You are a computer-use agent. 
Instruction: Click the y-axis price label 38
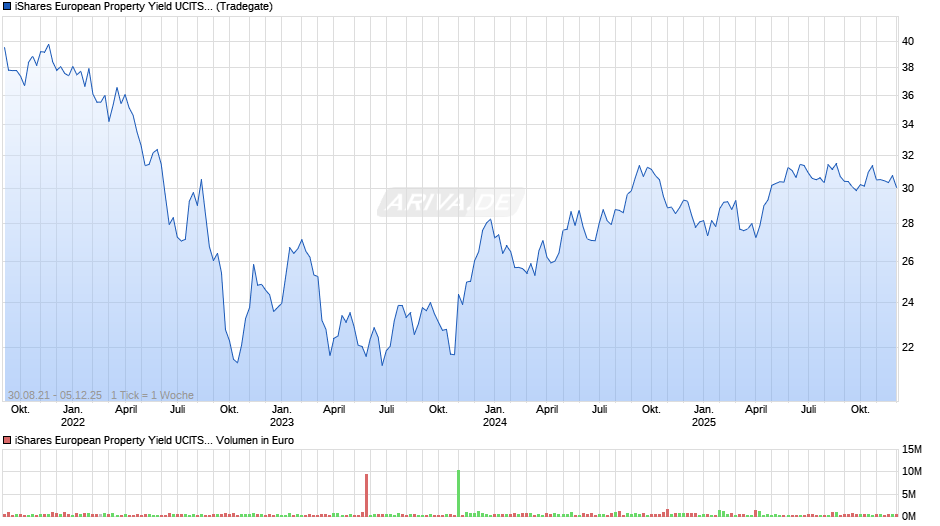[908, 68]
